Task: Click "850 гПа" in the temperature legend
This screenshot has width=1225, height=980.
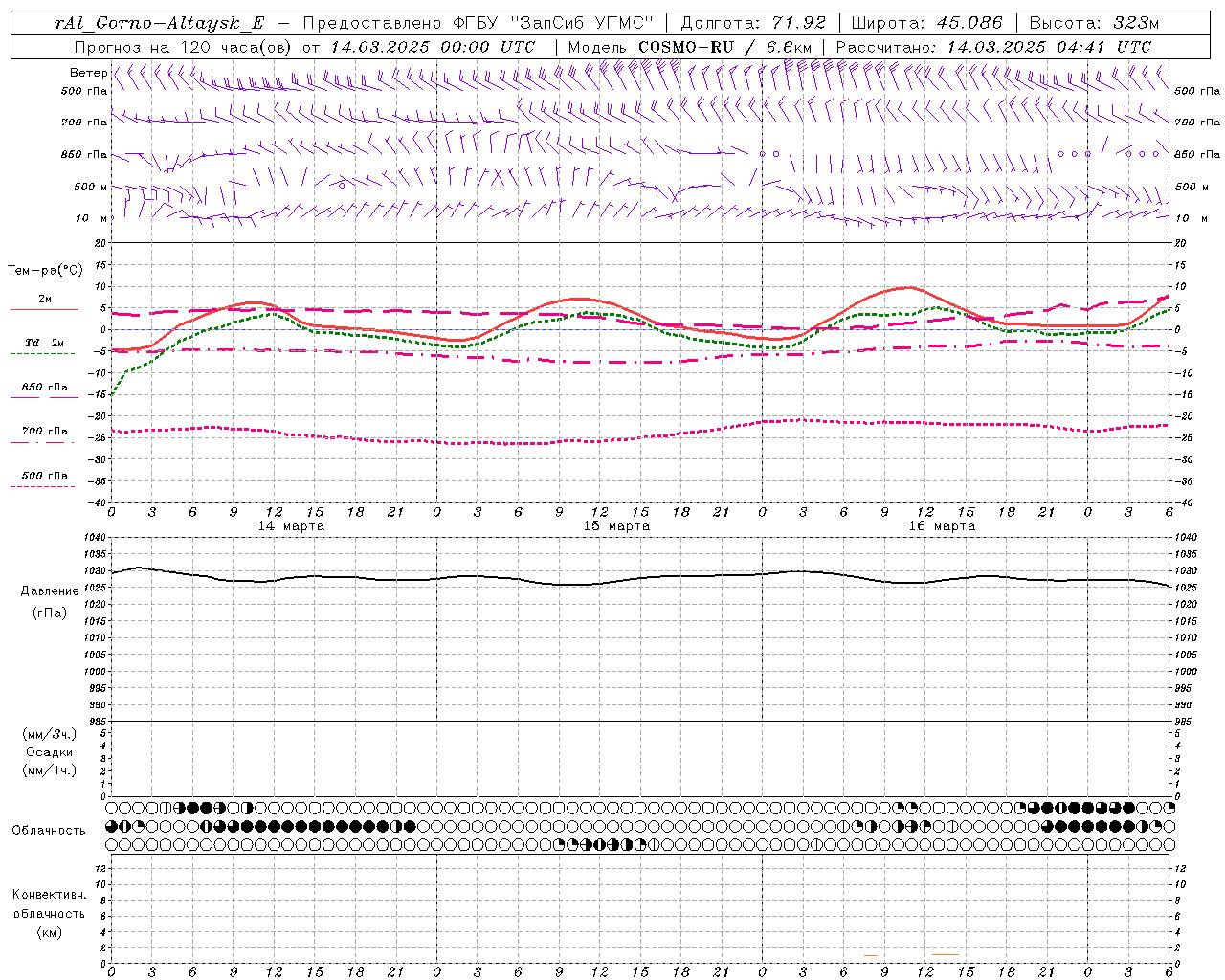Action: pos(44,387)
